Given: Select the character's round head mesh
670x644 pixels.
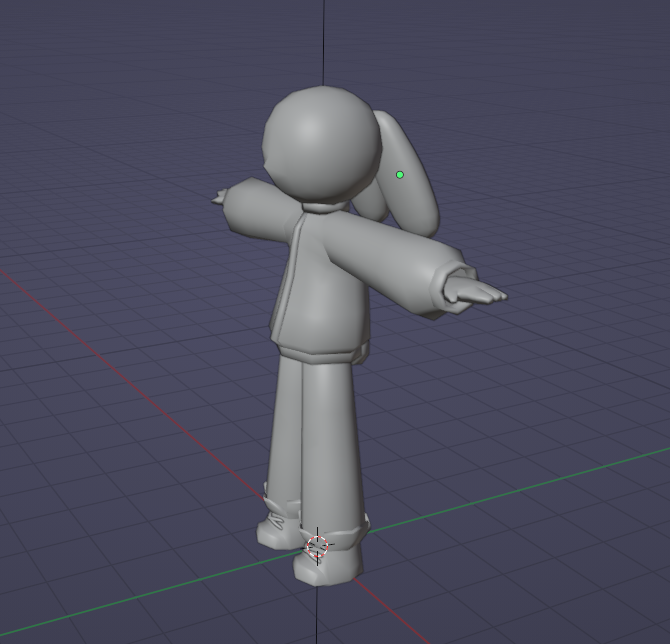Looking at the screenshot, I should click(x=321, y=144).
